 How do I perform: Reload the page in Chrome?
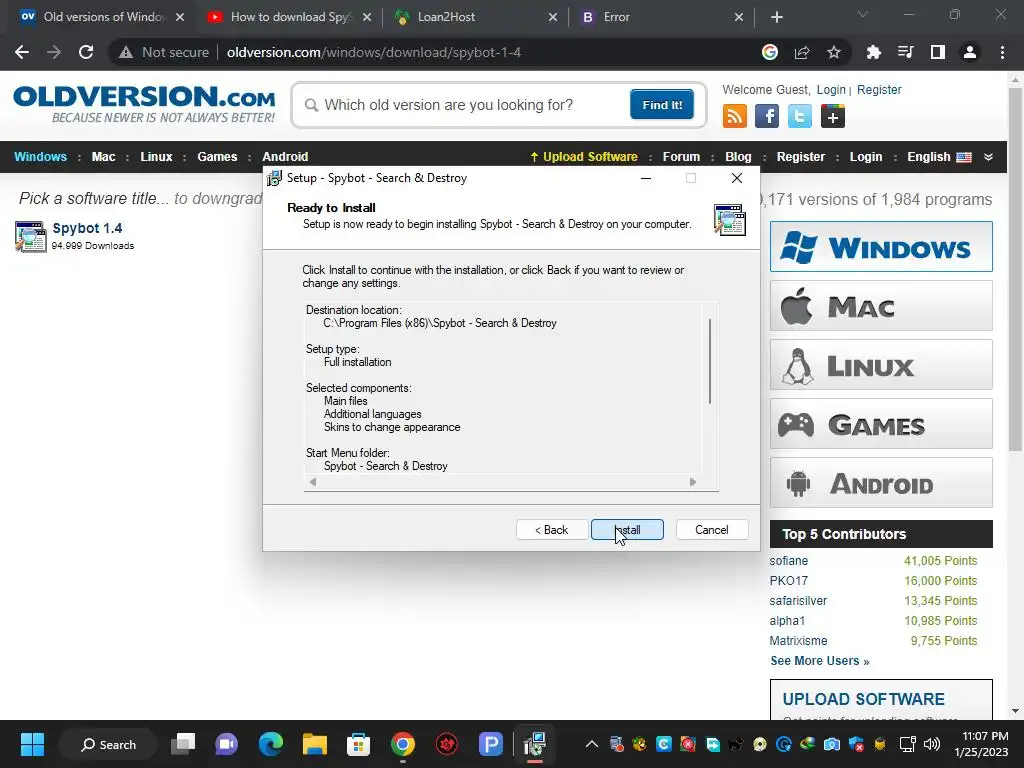click(86, 52)
